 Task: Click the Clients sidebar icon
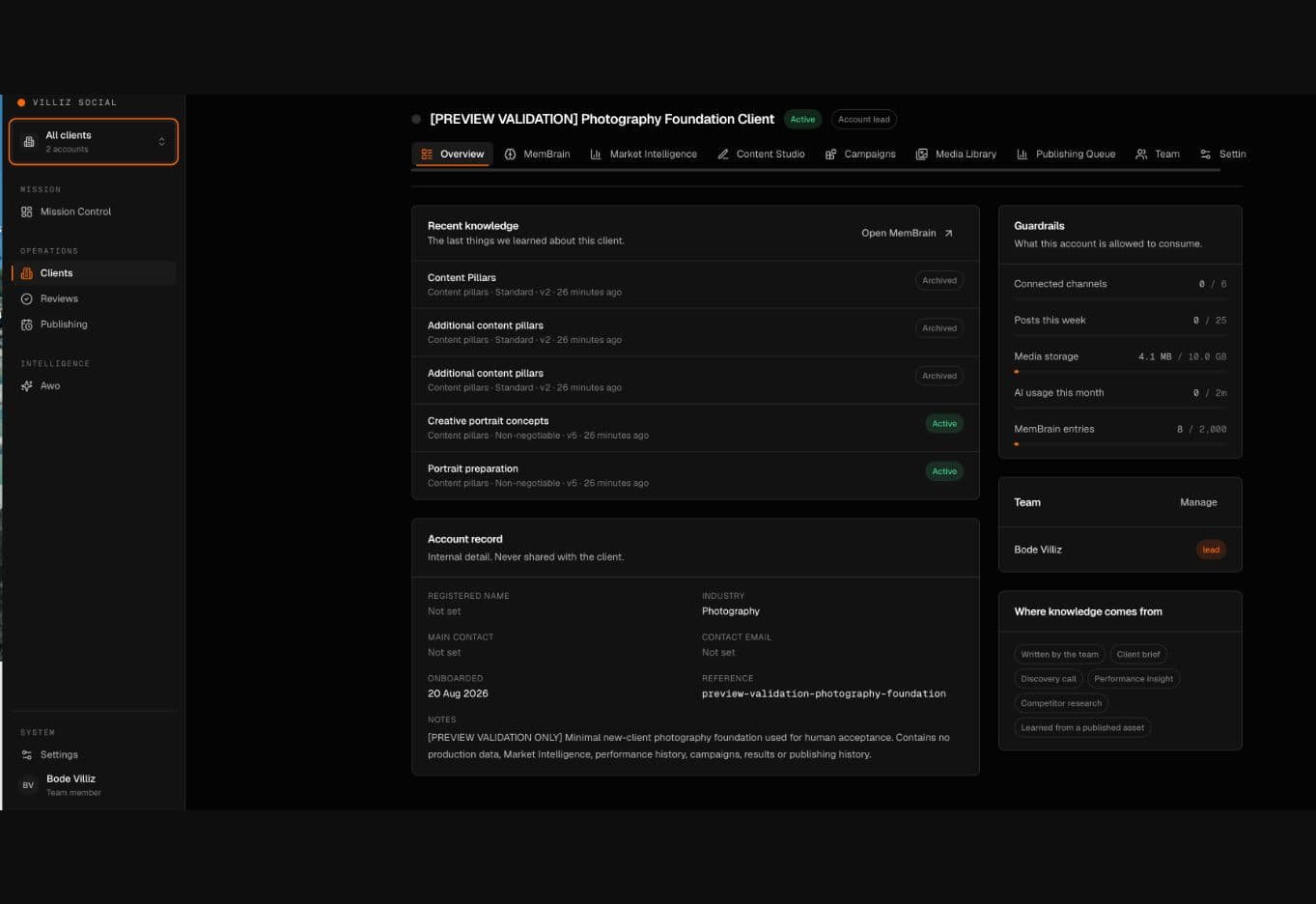click(27, 273)
